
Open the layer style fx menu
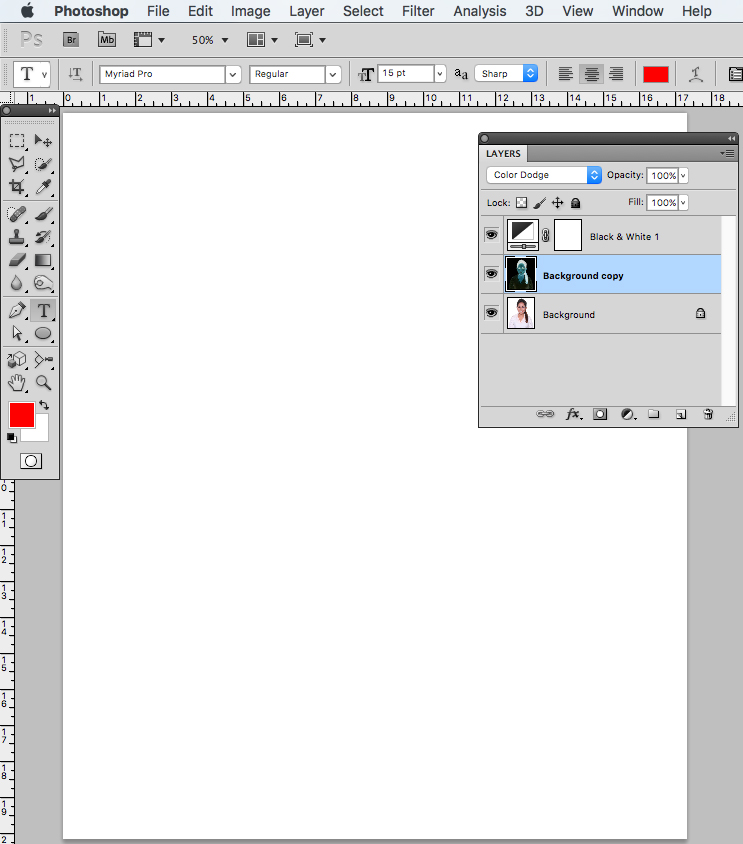pos(573,414)
